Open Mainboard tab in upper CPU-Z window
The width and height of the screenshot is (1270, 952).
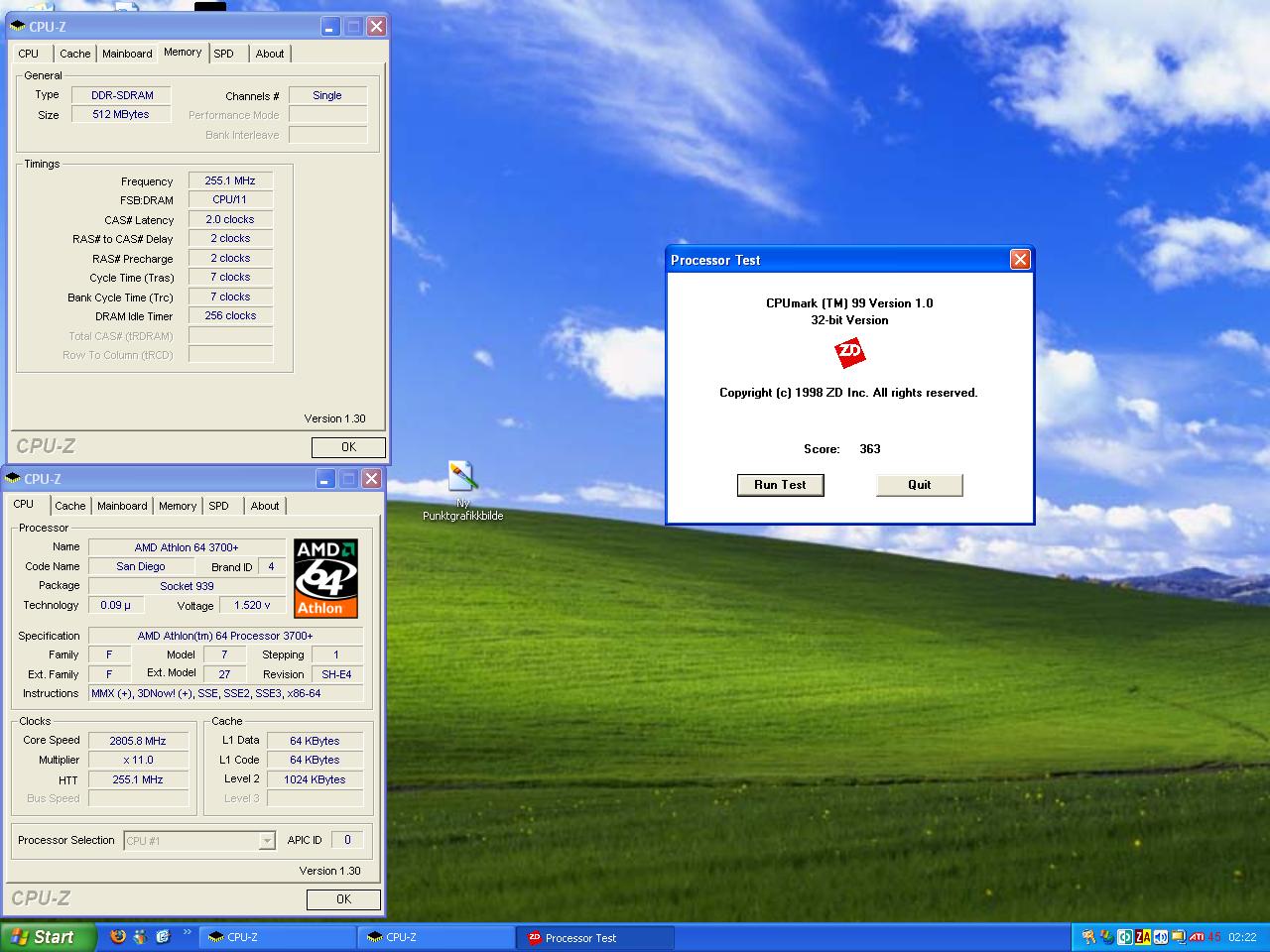pyautogui.click(x=127, y=54)
